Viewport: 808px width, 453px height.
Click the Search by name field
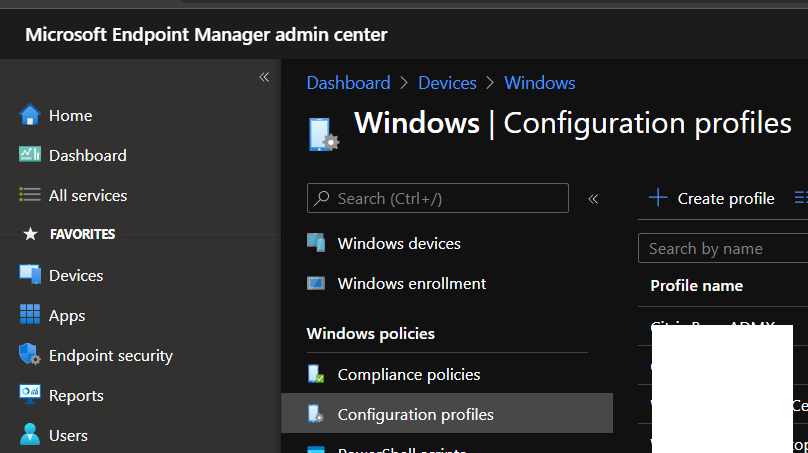click(x=723, y=249)
